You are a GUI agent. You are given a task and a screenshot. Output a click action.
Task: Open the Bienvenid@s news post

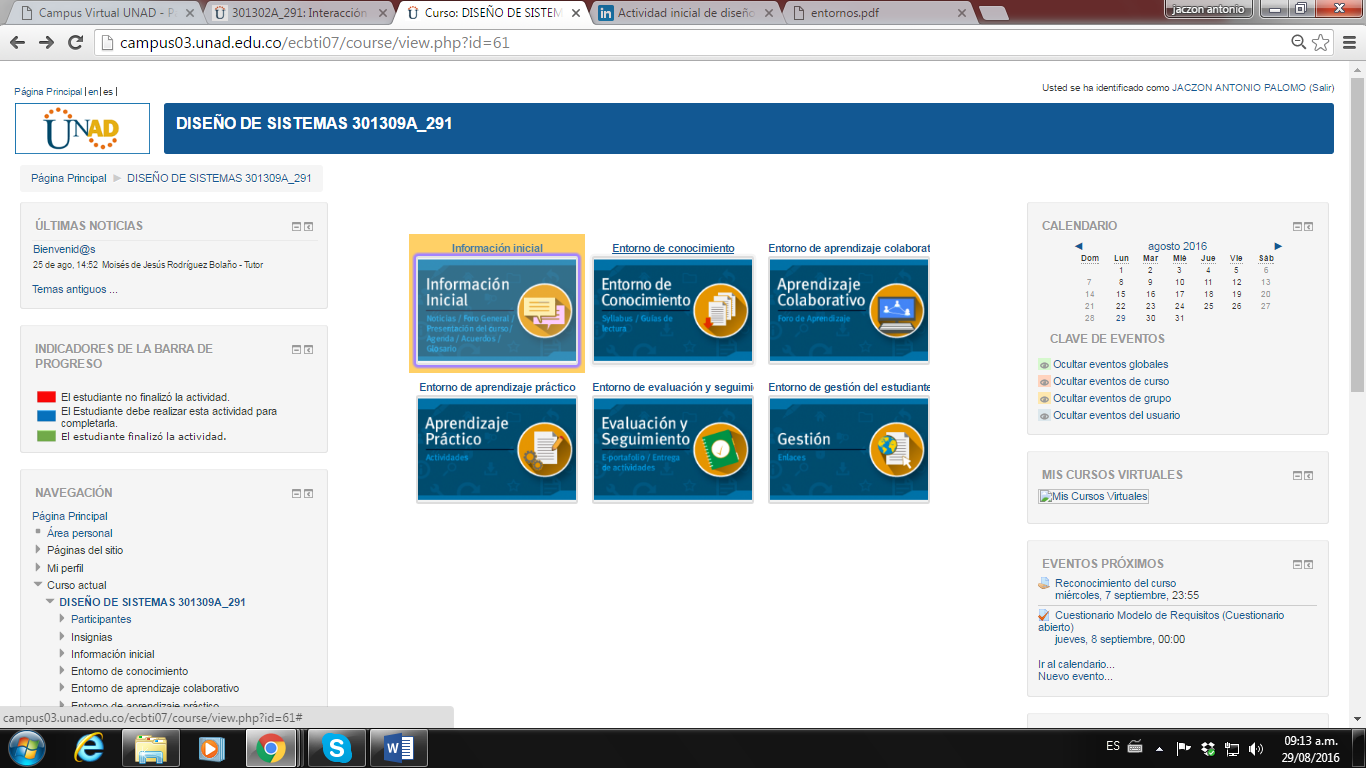tap(64, 249)
